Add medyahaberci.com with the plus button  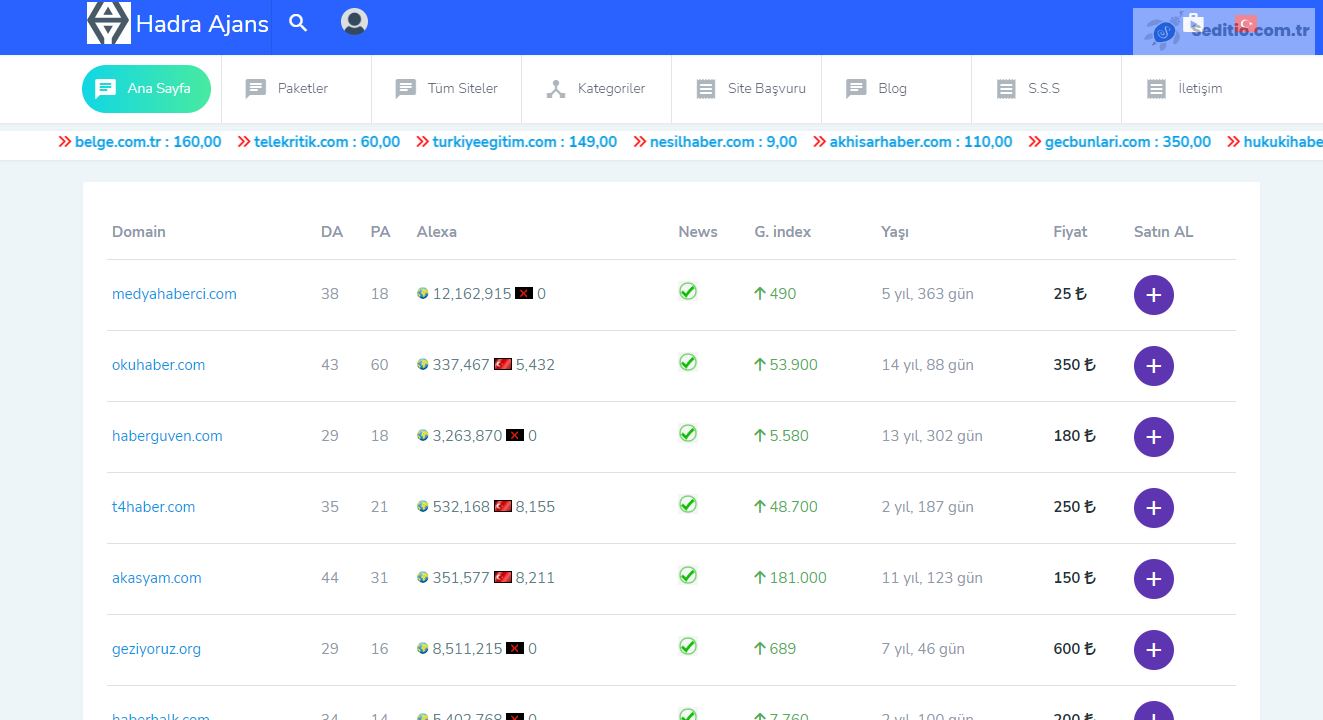click(x=1153, y=295)
